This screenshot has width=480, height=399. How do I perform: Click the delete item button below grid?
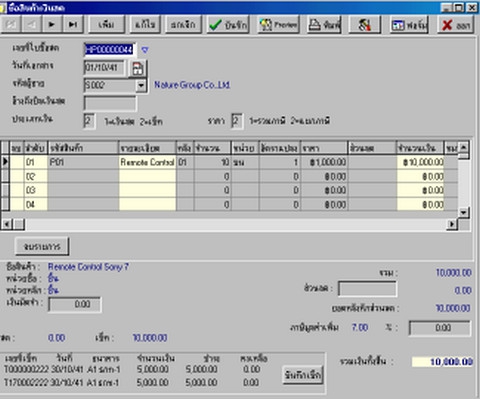click(42, 246)
